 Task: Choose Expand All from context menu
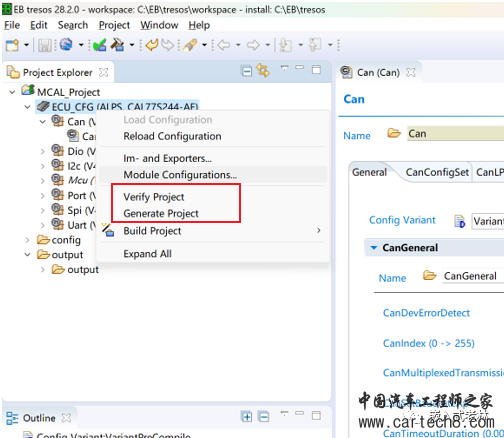147,254
